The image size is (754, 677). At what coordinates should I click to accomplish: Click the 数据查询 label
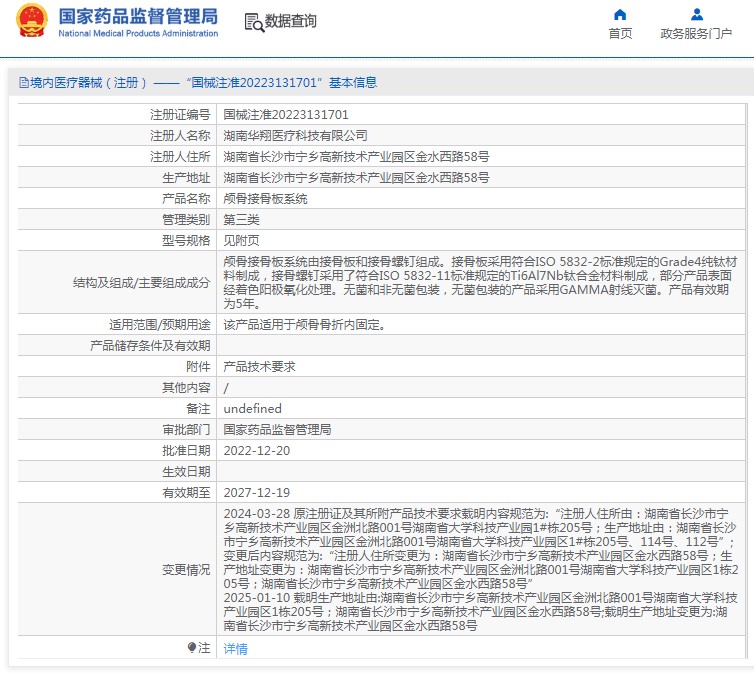click(290, 21)
